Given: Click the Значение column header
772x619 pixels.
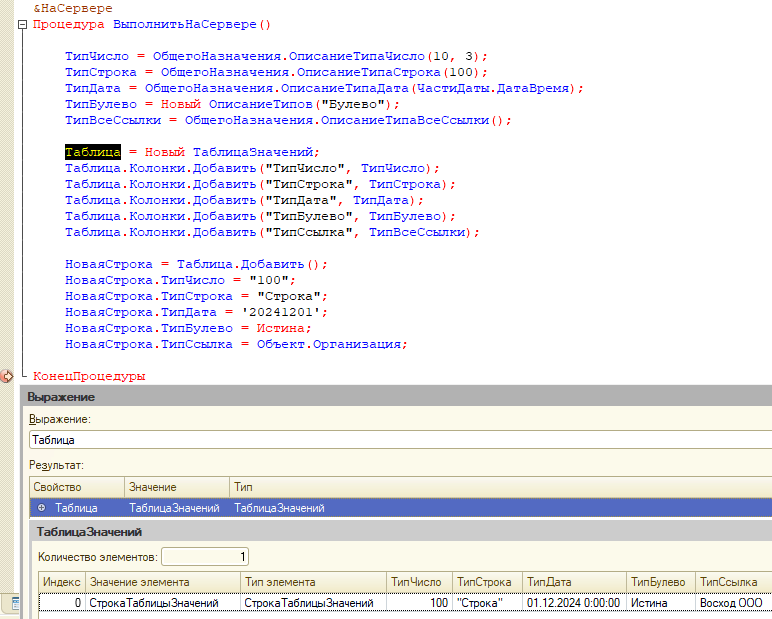Looking at the screenshot, I should tap(176, 486).
